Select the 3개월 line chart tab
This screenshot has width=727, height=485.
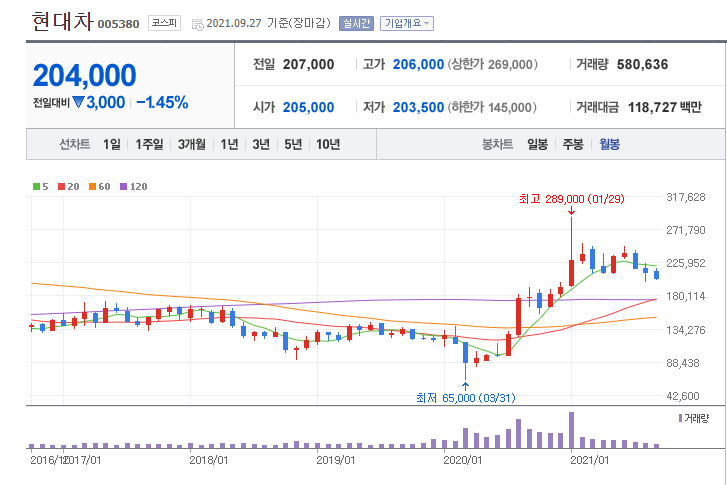[x=191, y=144]
